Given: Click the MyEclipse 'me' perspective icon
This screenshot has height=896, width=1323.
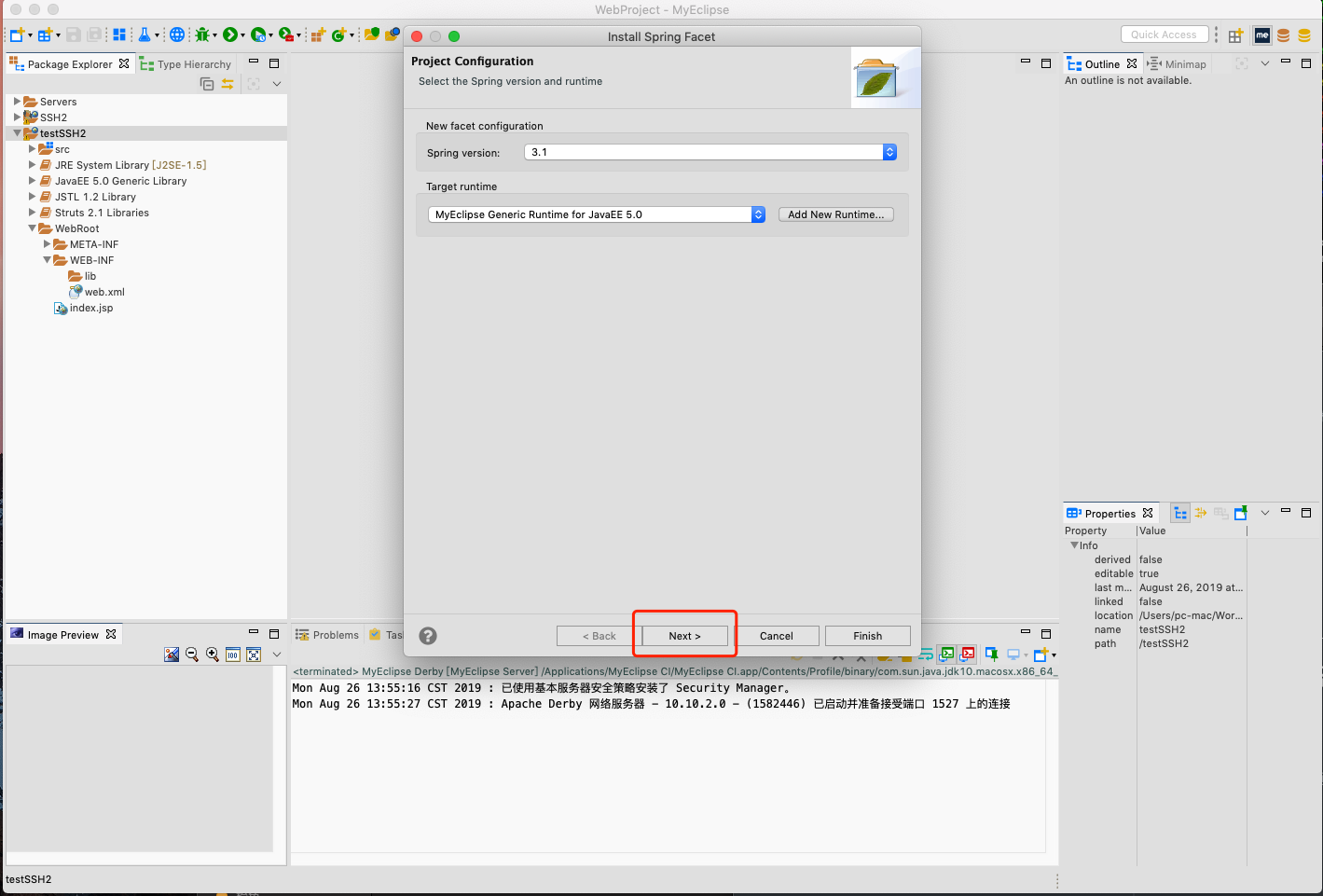Looking at the screenshot, I should [1261, 35].
